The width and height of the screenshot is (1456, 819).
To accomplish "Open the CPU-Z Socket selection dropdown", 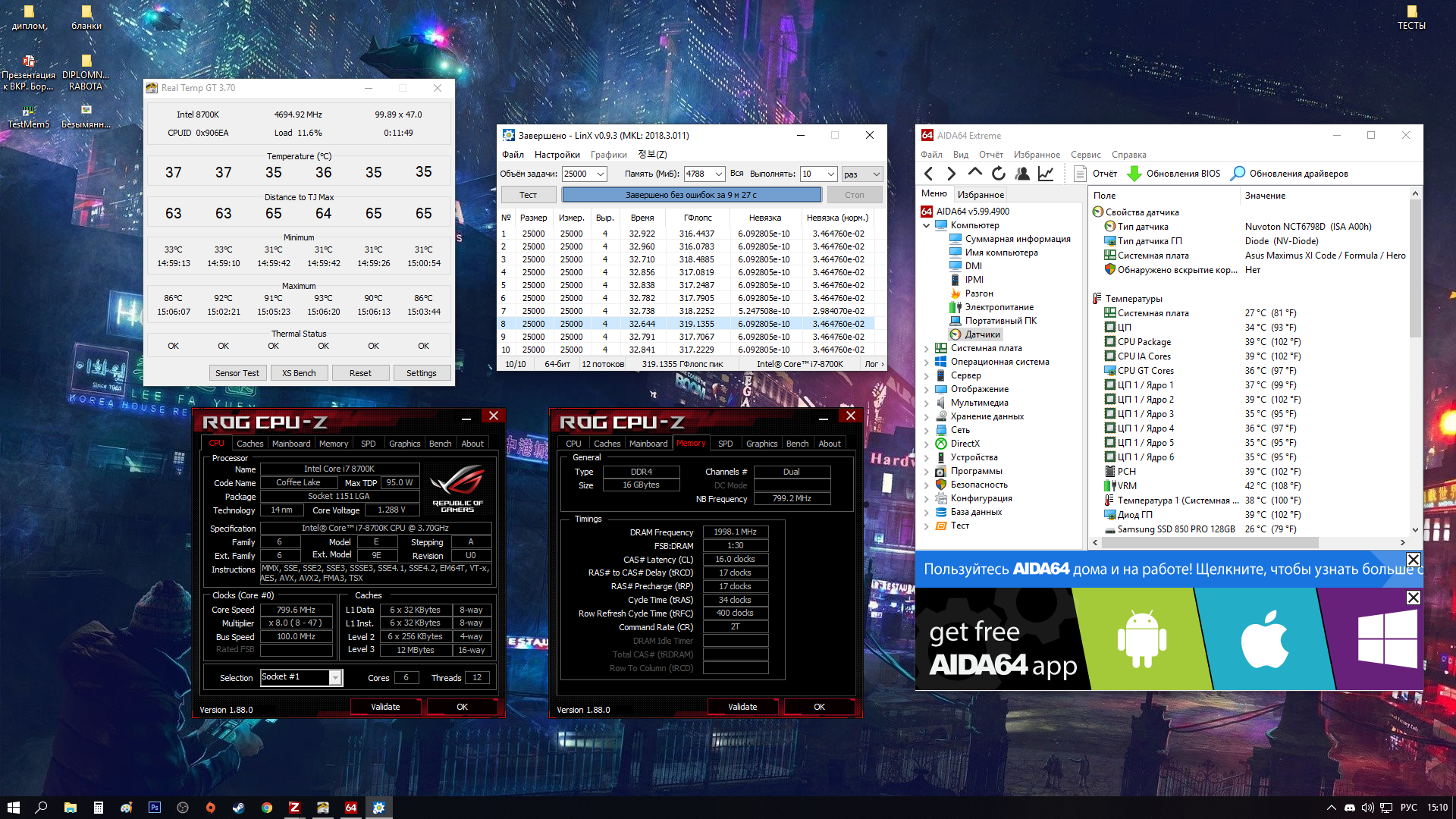I will [x=334, y=677].
